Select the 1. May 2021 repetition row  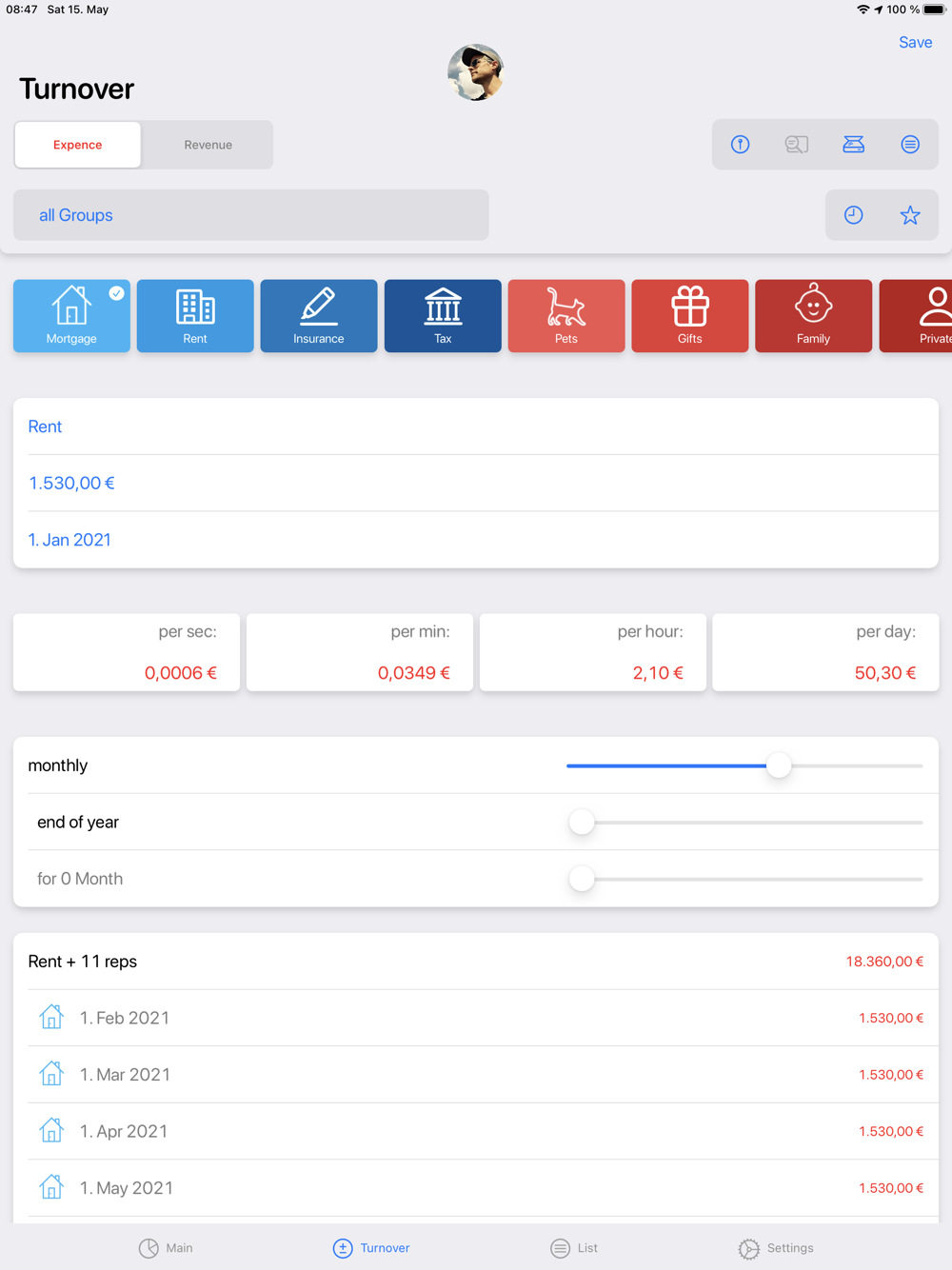coord(476,1188)
